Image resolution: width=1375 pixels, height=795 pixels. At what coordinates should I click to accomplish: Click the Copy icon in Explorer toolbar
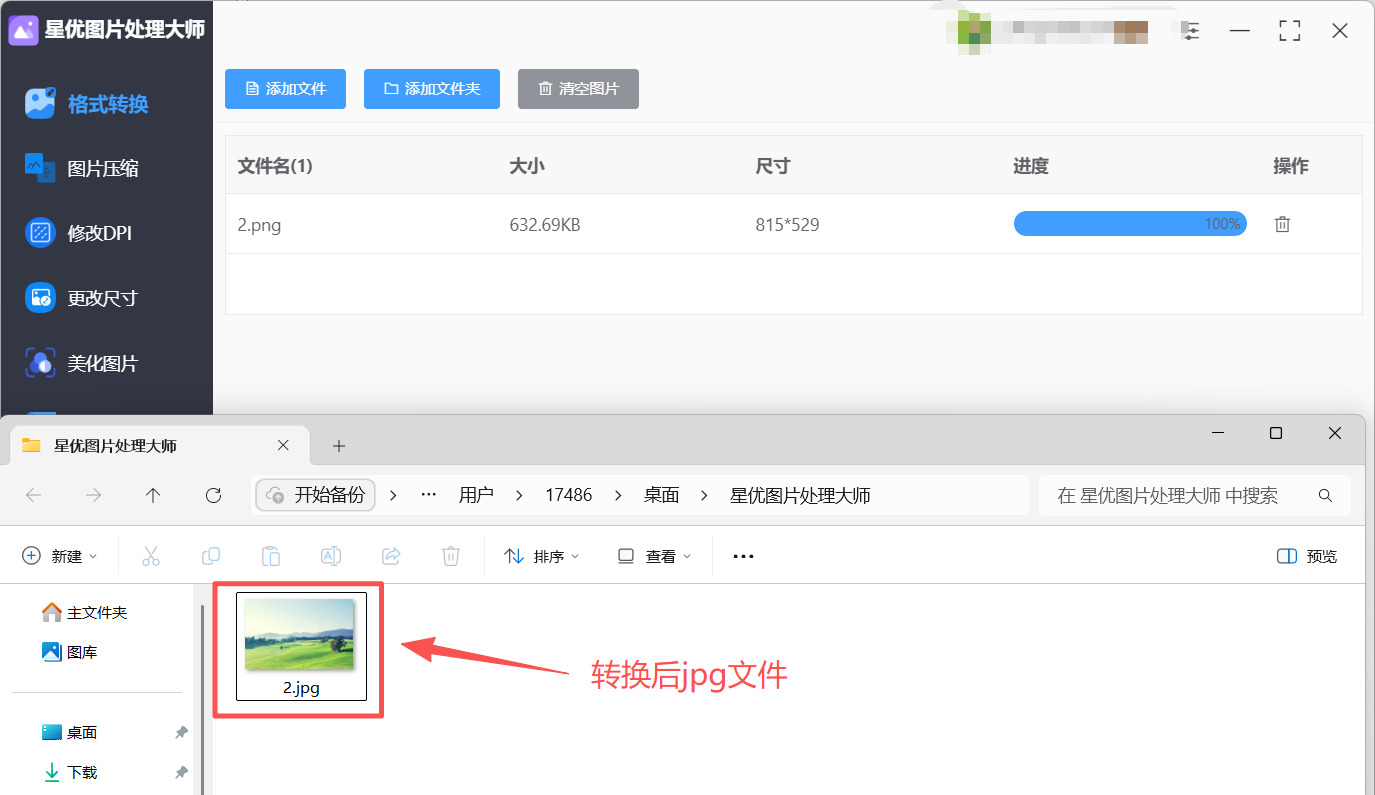click(x=211, y=556)
